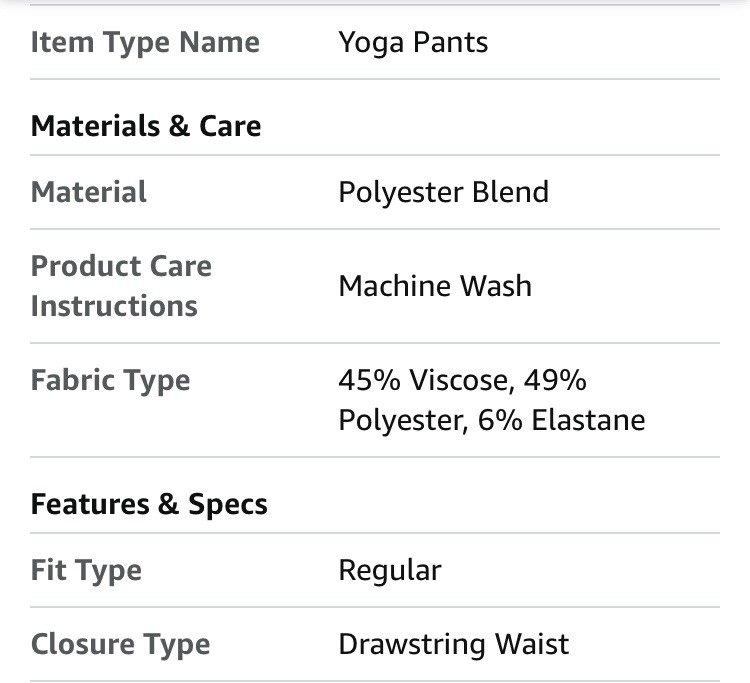Tap the Drawstring Waist value

click(453, 644)
